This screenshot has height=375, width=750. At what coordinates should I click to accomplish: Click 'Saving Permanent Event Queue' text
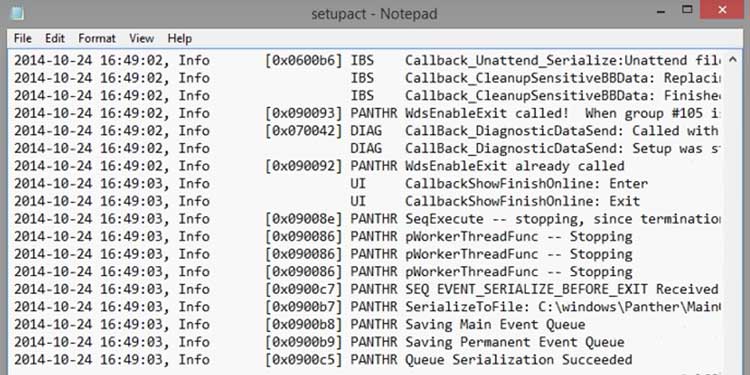(x=515, y=342)
